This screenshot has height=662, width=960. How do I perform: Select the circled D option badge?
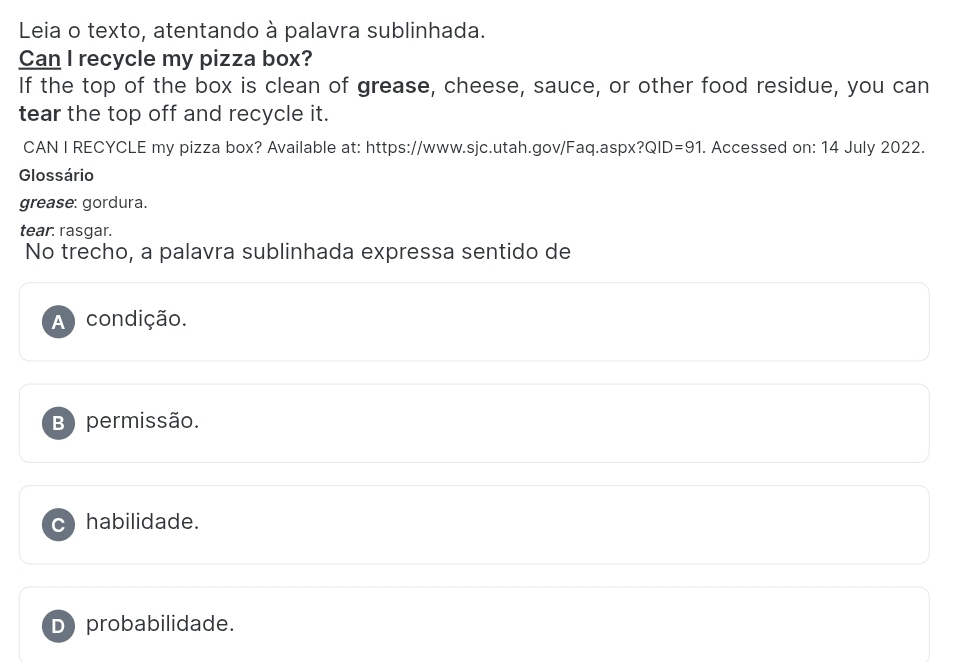pos(58,626)
